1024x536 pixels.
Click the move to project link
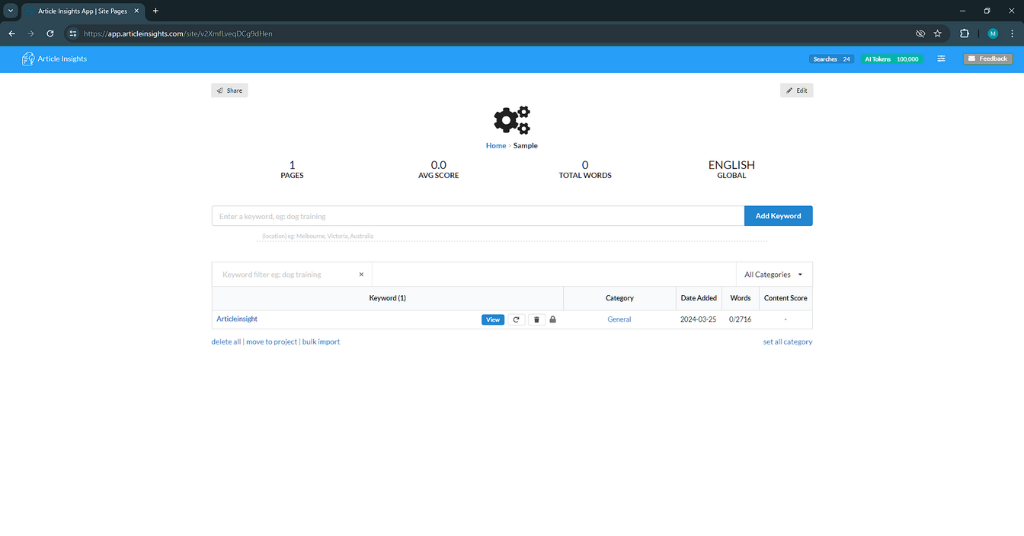[x=271, y=341]
